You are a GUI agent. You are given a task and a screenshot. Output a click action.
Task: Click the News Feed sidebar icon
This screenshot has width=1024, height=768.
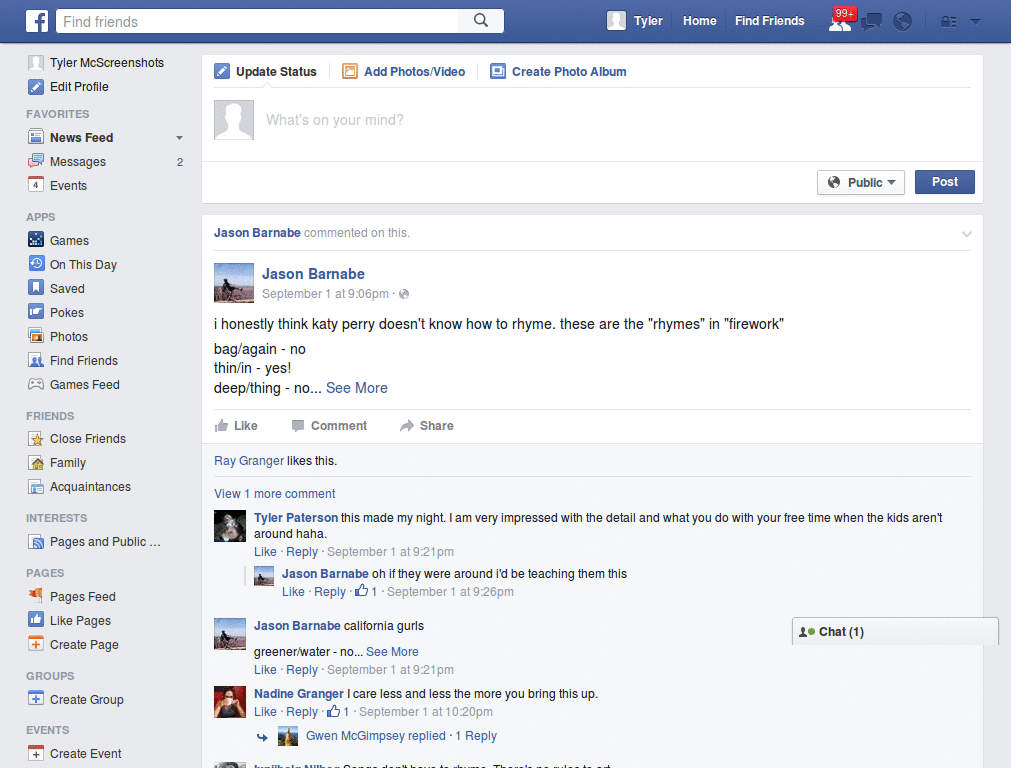point(36,137)
